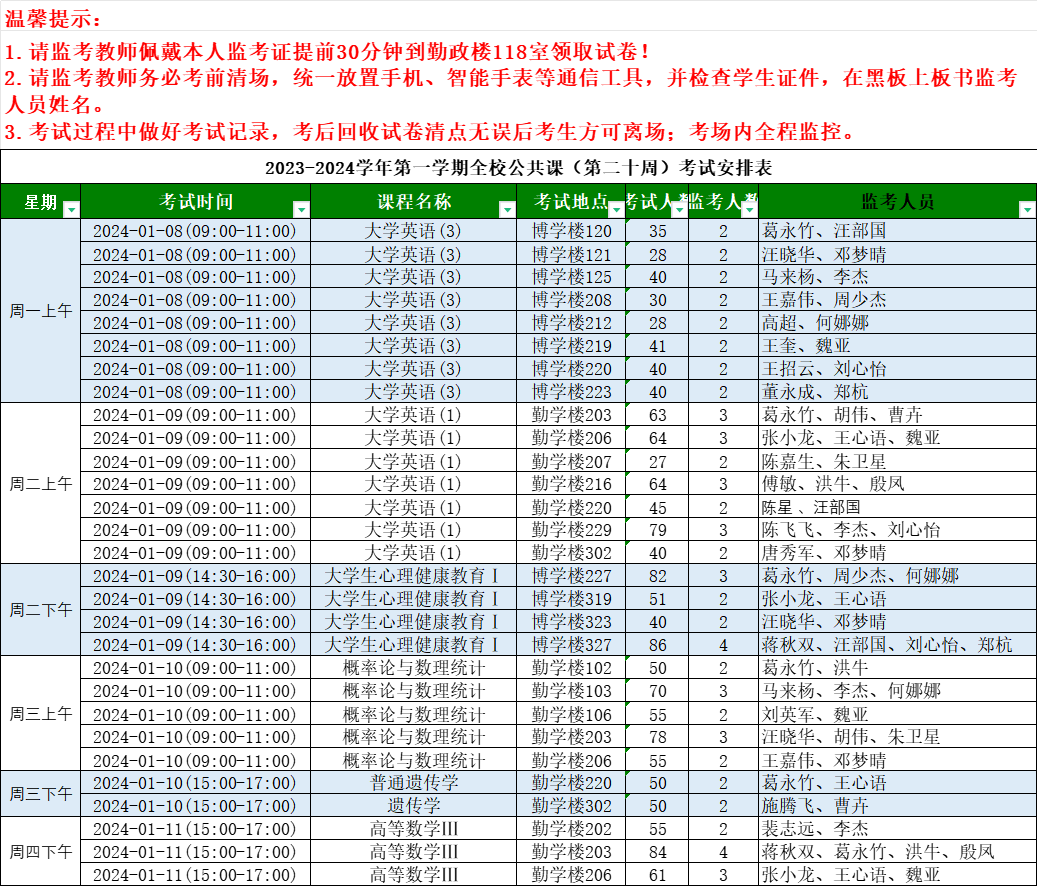Click the exam count cell showing 86
Image resolution: width=1038 pixels, height=887 pixels.
pos(657,645)
